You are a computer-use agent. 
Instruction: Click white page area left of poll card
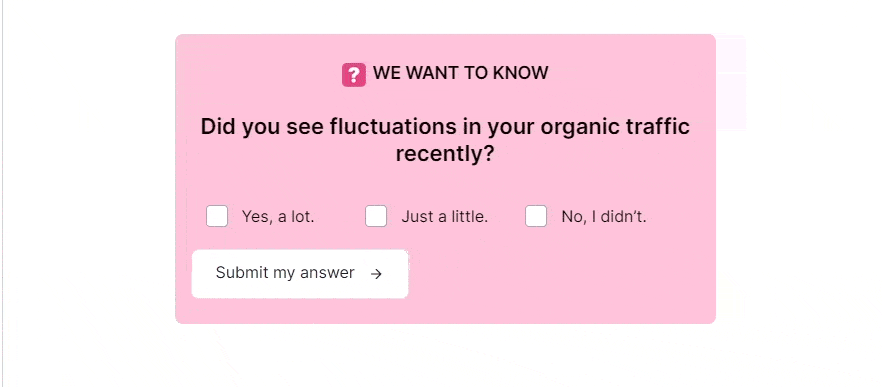(x=90, y=180)
